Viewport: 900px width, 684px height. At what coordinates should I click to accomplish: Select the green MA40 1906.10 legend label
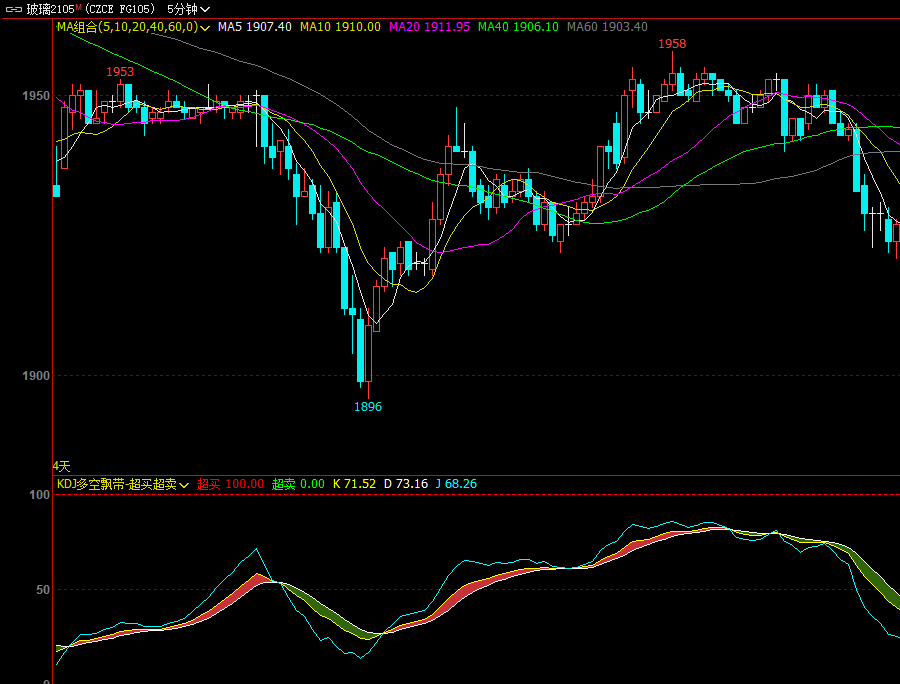tap(518, 27)
